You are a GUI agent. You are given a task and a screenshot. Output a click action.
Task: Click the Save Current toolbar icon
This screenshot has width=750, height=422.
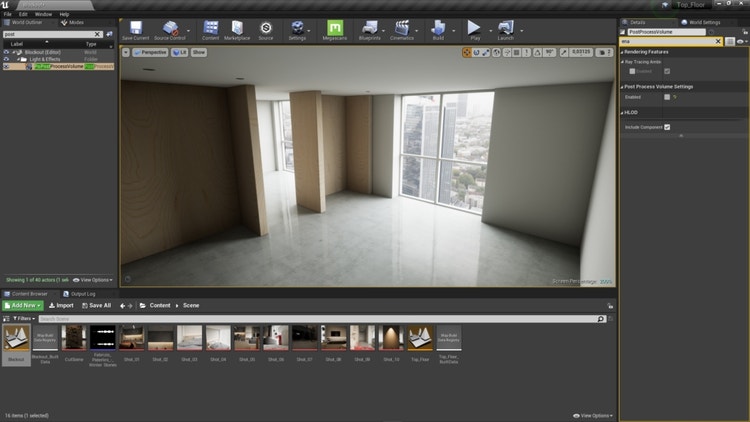coord(135,29)
